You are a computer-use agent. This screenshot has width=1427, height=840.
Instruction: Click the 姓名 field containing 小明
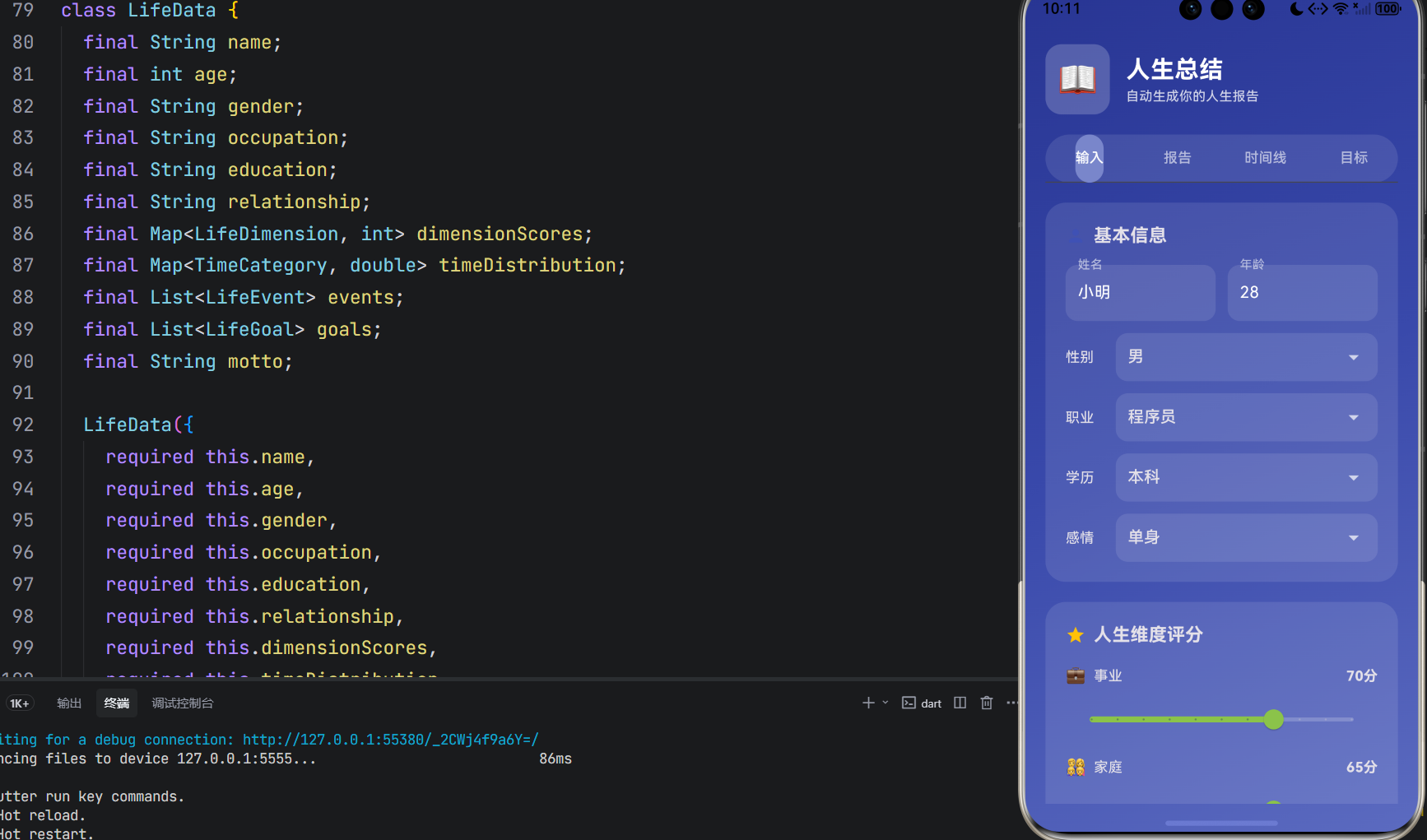click(x=1140, y=292)
